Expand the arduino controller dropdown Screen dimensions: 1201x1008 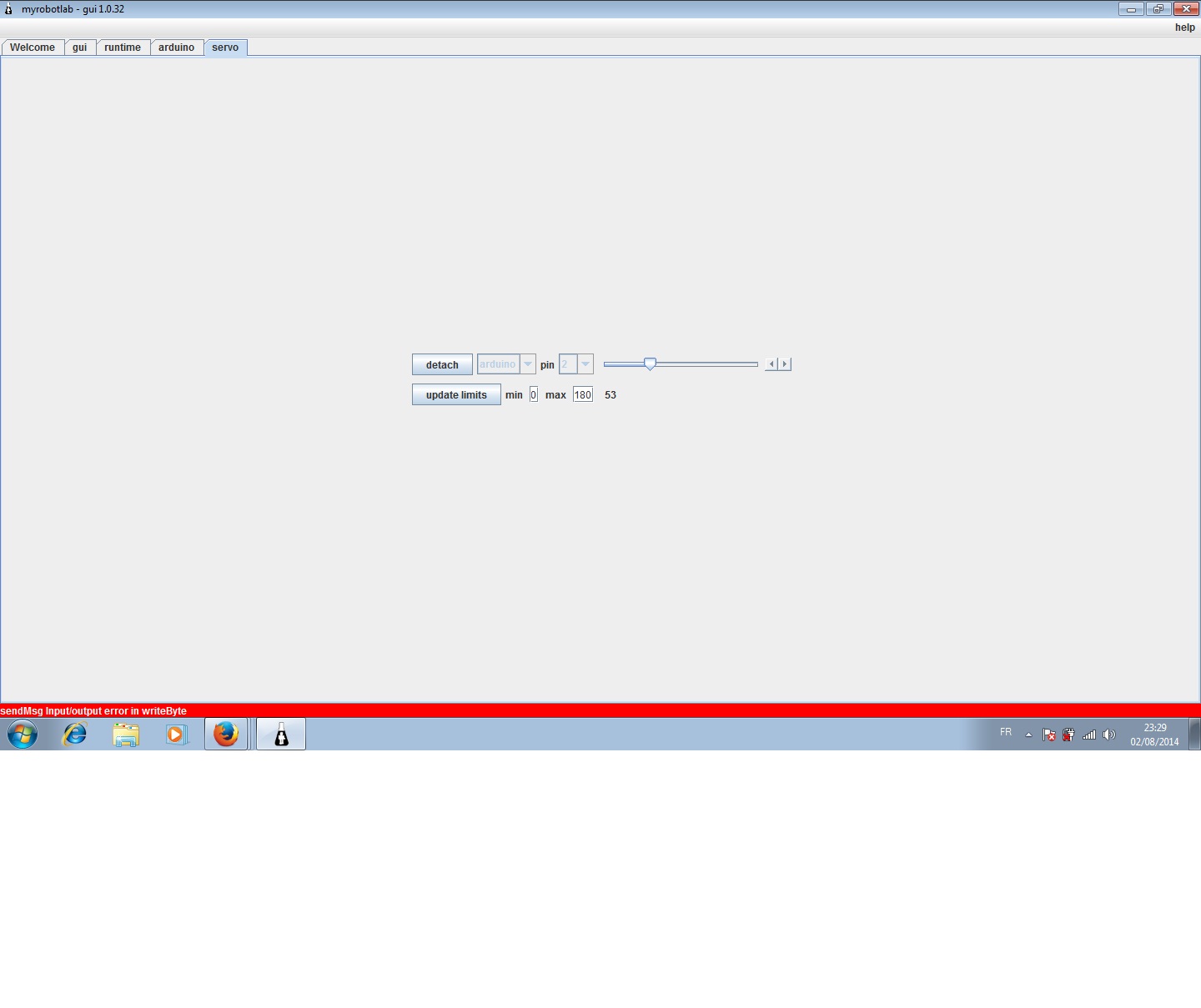pos(527,364)
